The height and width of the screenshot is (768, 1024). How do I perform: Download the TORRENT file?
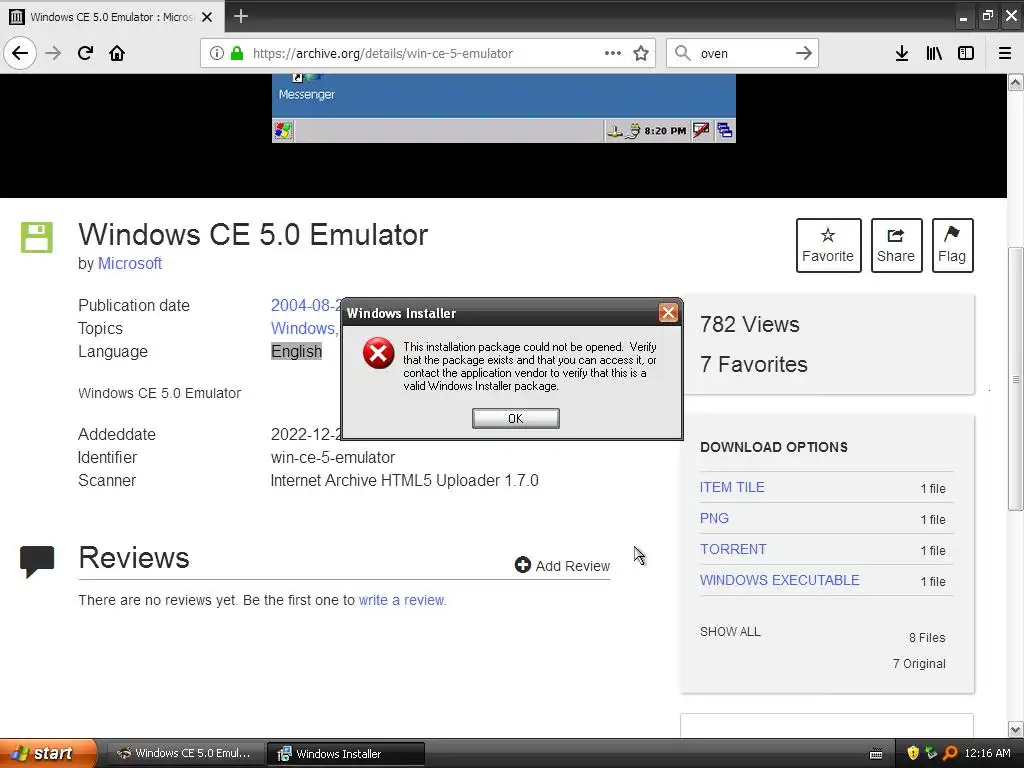point(733,549)
